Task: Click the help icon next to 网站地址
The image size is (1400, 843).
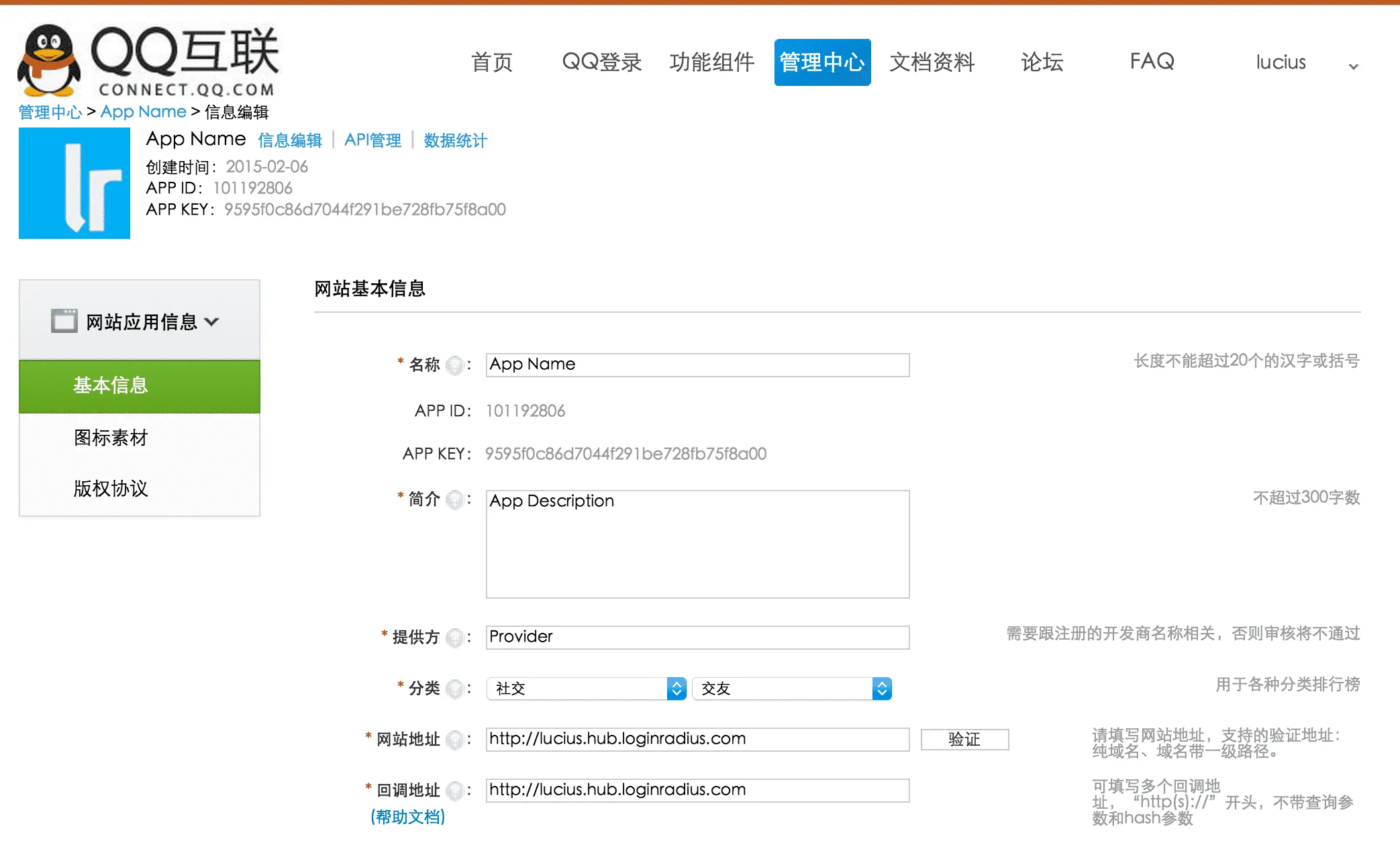Action: pyautogui.click(x=455, y=740)
